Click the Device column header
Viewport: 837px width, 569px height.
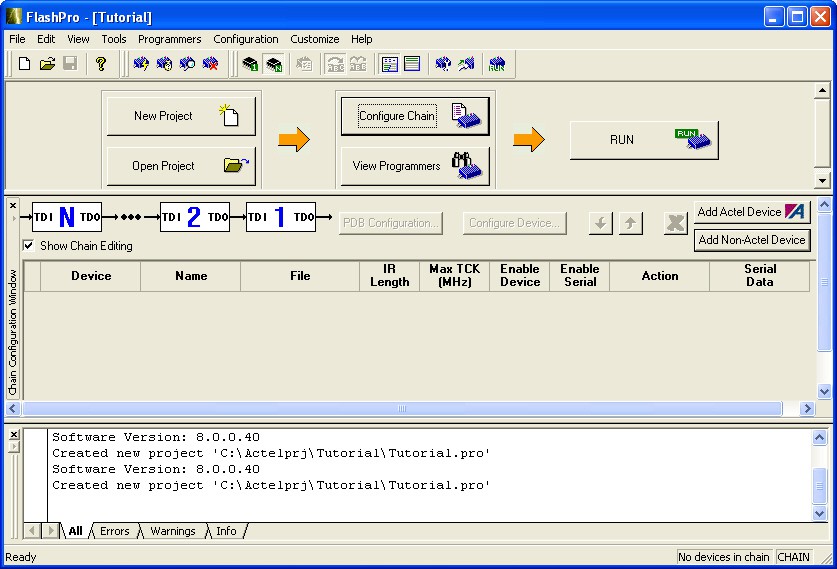(91, 276)
